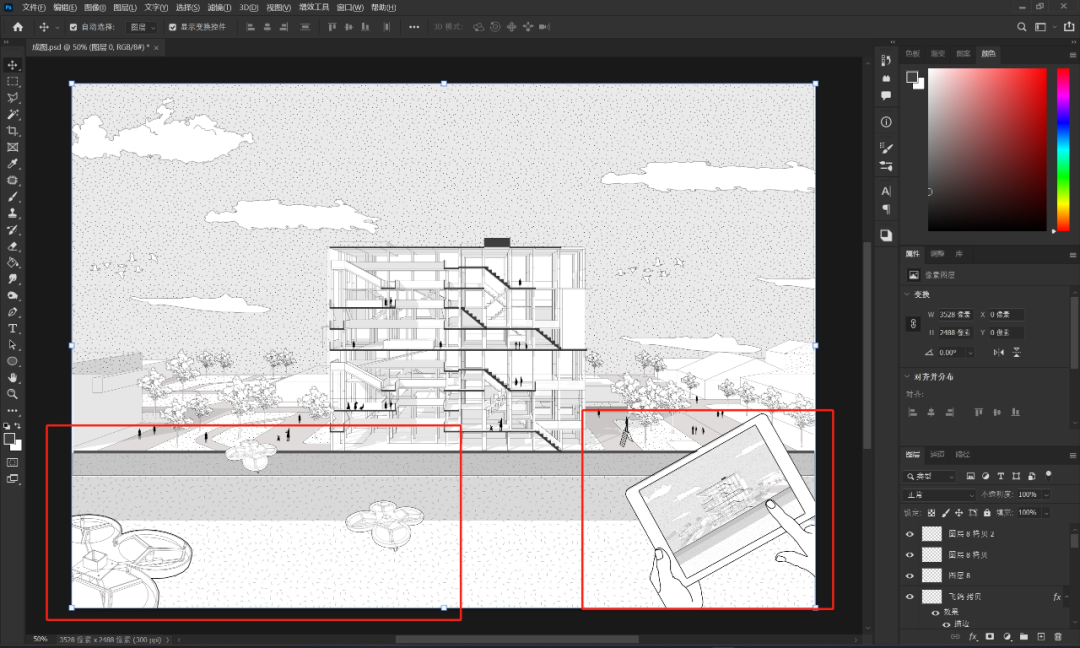The width and height of the screenshot is (1080, 648).
Task: Open the Comments speech bubble panel
Action: coord(886,96)
